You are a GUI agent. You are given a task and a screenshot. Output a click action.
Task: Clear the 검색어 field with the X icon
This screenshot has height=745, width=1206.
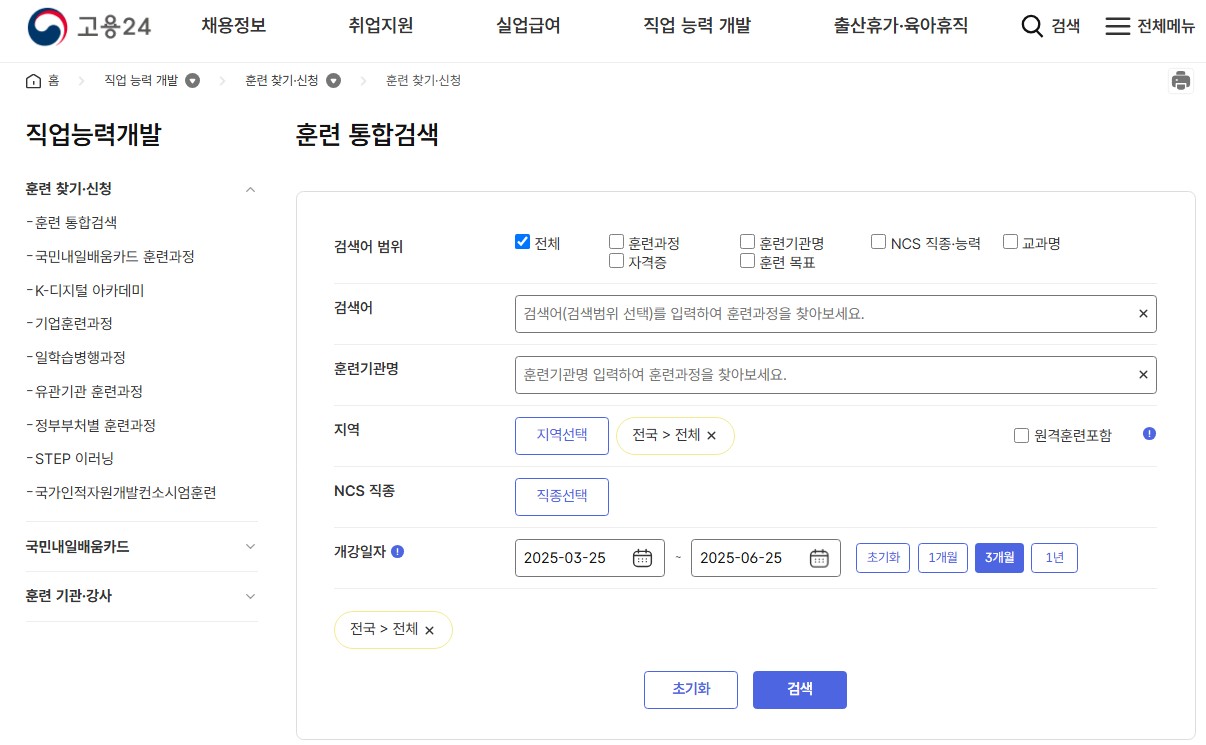pos(1142,313)
